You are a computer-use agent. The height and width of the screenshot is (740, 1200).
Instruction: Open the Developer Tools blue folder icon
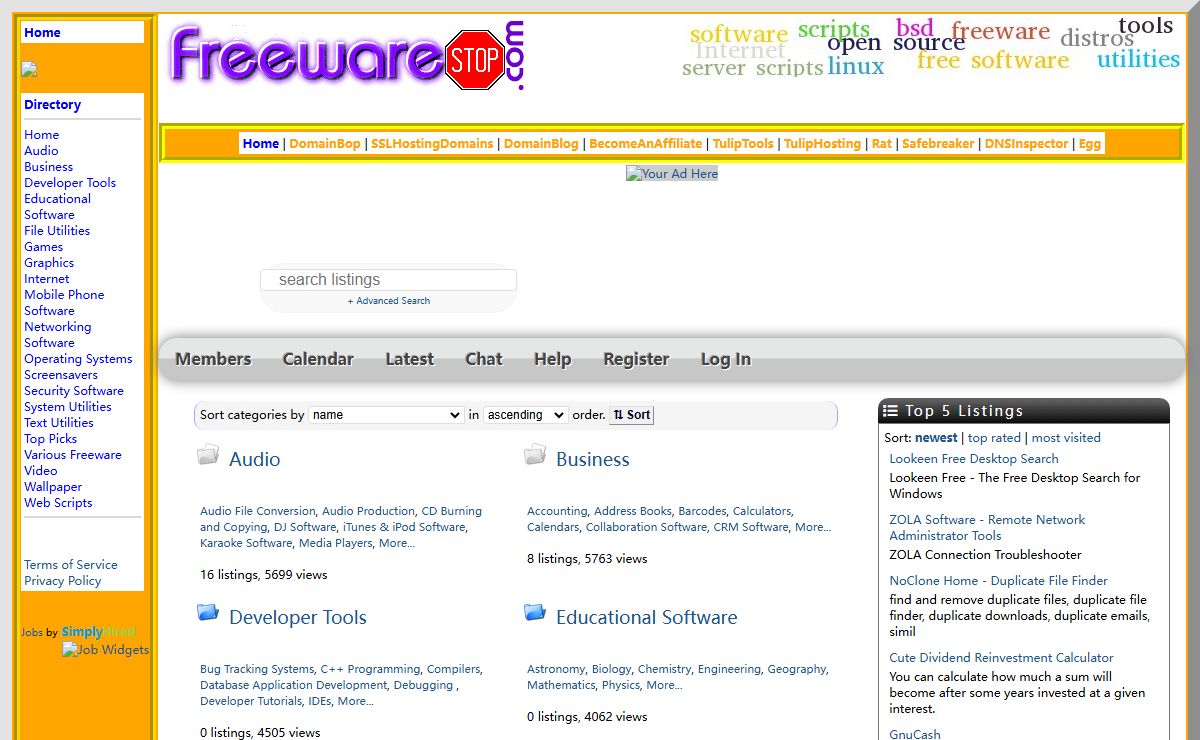208,612
